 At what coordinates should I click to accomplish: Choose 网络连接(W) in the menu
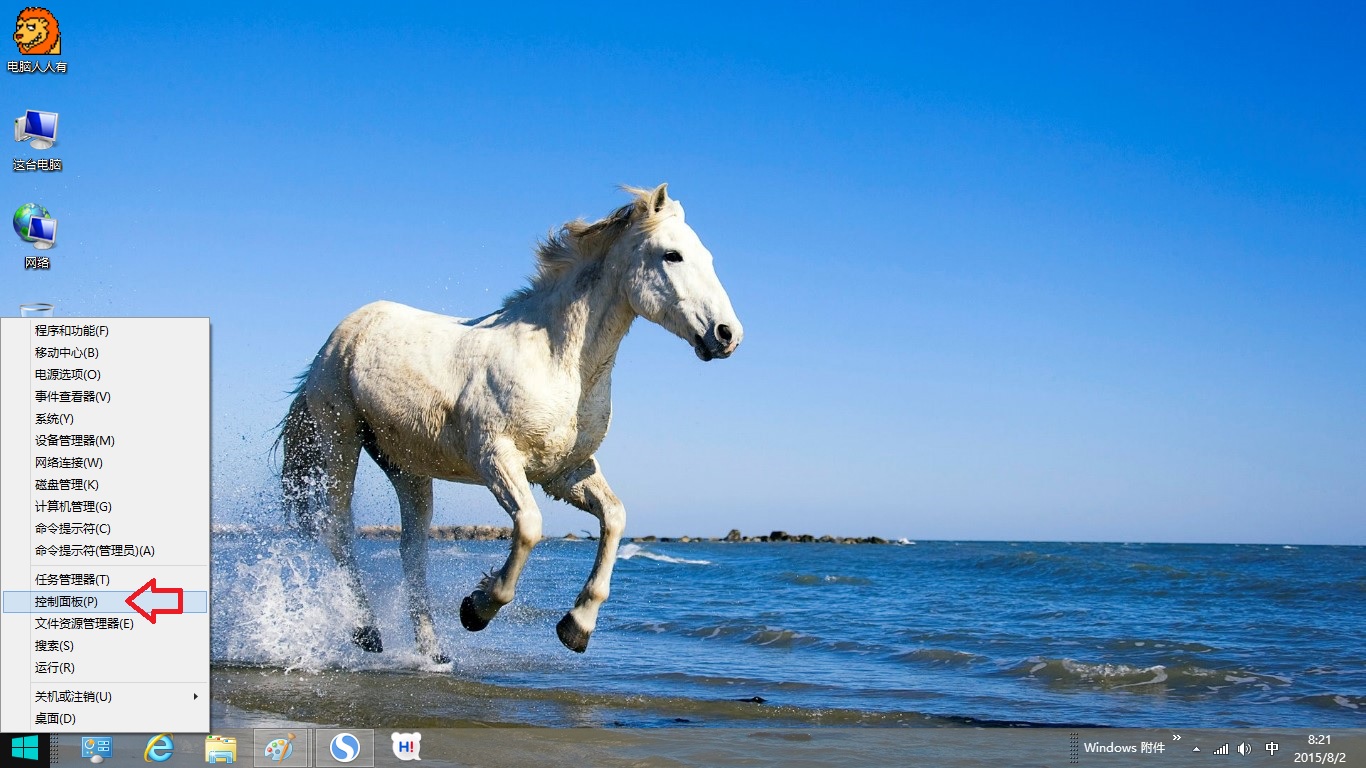point(106,463)
